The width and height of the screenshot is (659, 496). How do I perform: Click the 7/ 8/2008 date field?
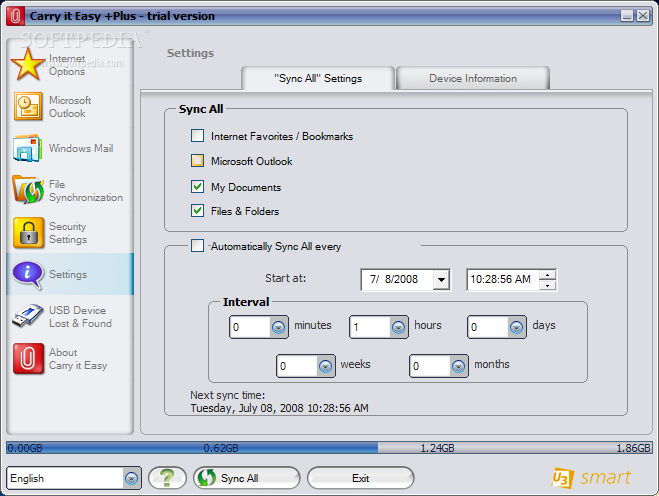(397, 280)
